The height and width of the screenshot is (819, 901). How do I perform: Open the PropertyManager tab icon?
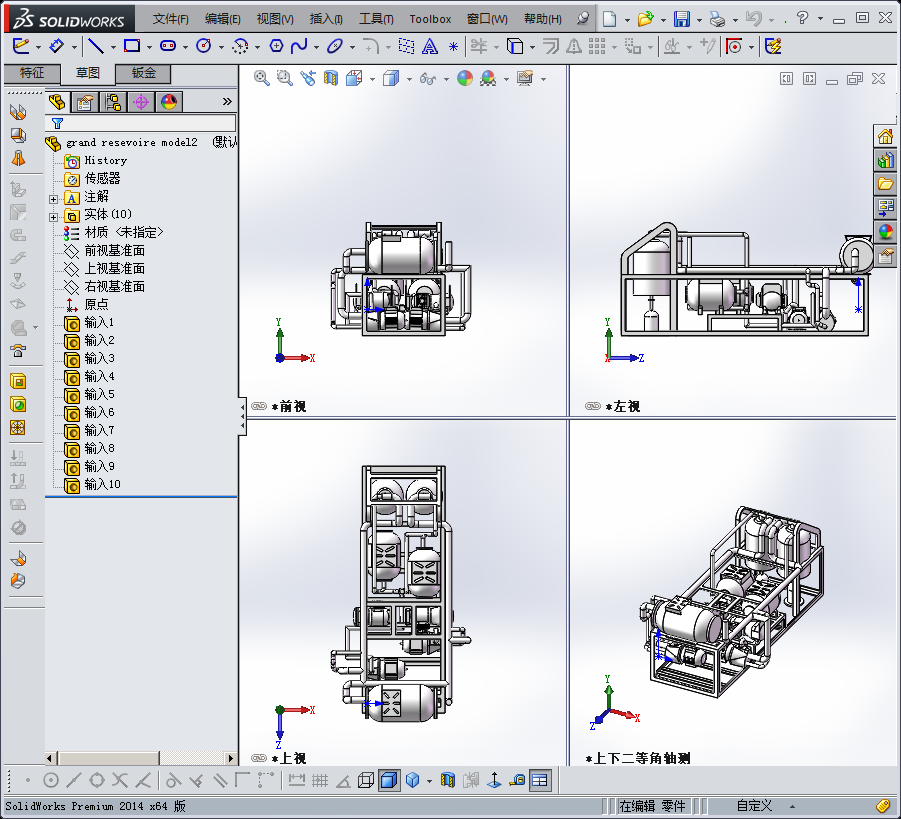pyautogui.click(x=85, y=102)
